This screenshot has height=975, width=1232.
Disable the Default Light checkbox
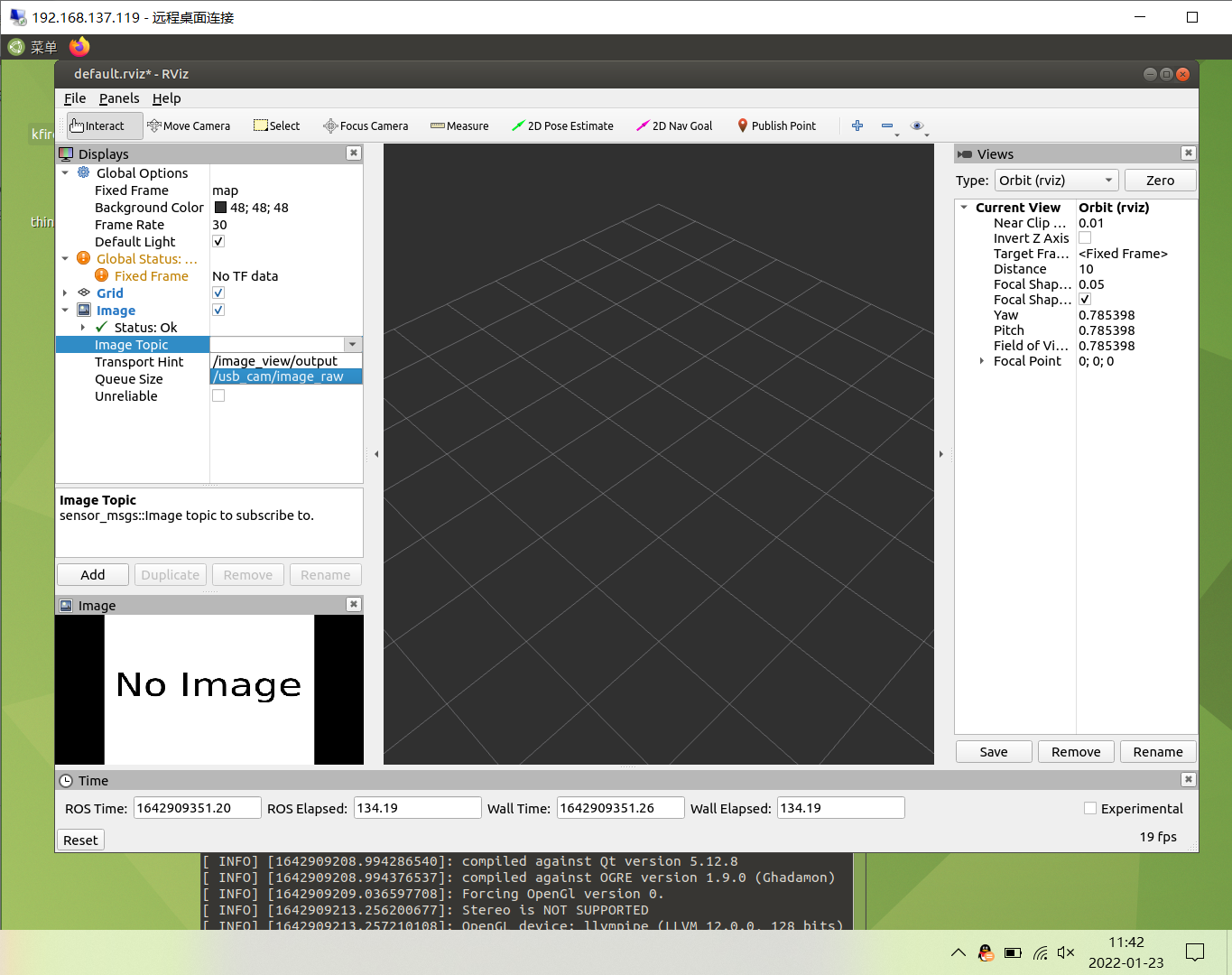(218, 241)
